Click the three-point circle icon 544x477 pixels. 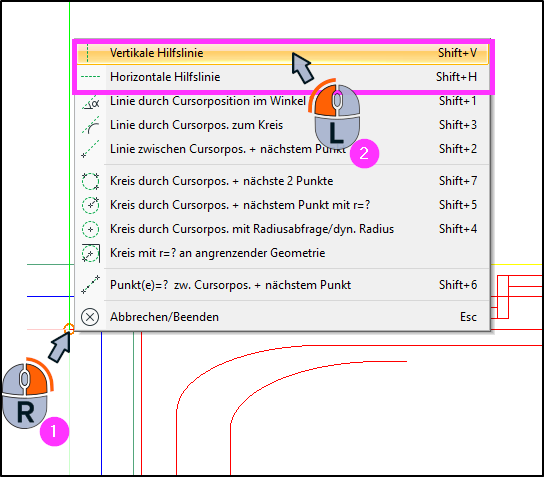click(90, 181)
